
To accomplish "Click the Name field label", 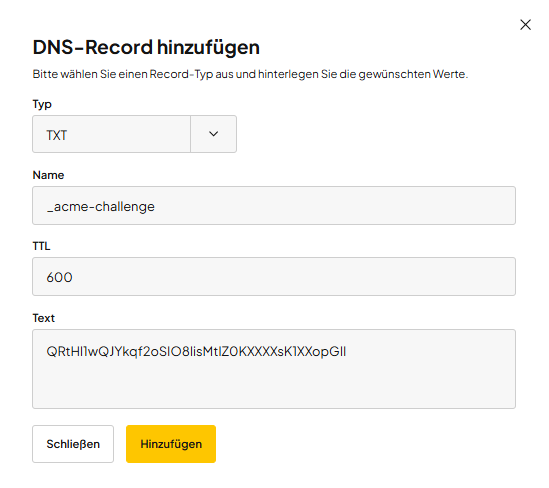I will coord(48,175).
